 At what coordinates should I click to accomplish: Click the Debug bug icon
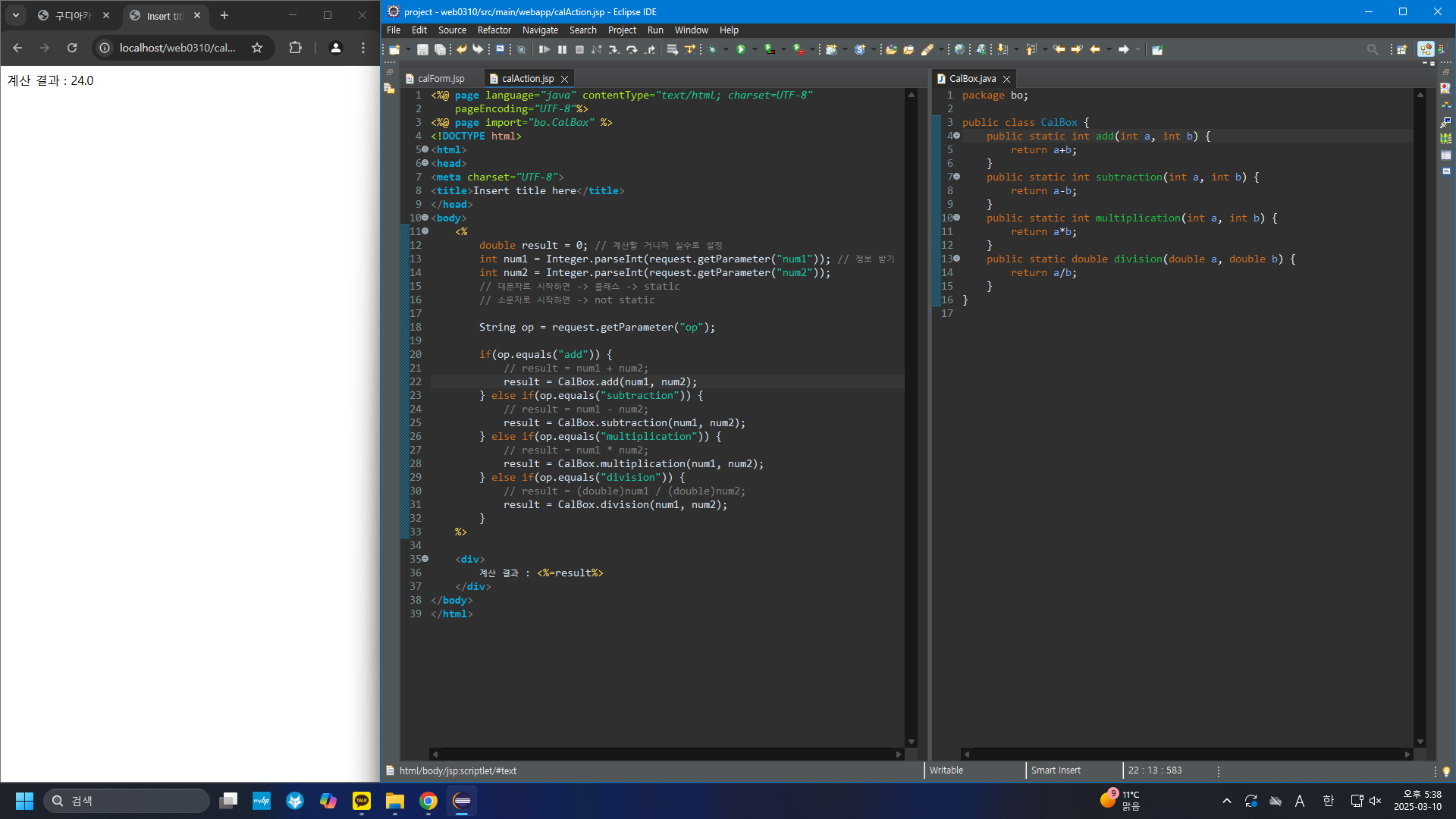712,50
